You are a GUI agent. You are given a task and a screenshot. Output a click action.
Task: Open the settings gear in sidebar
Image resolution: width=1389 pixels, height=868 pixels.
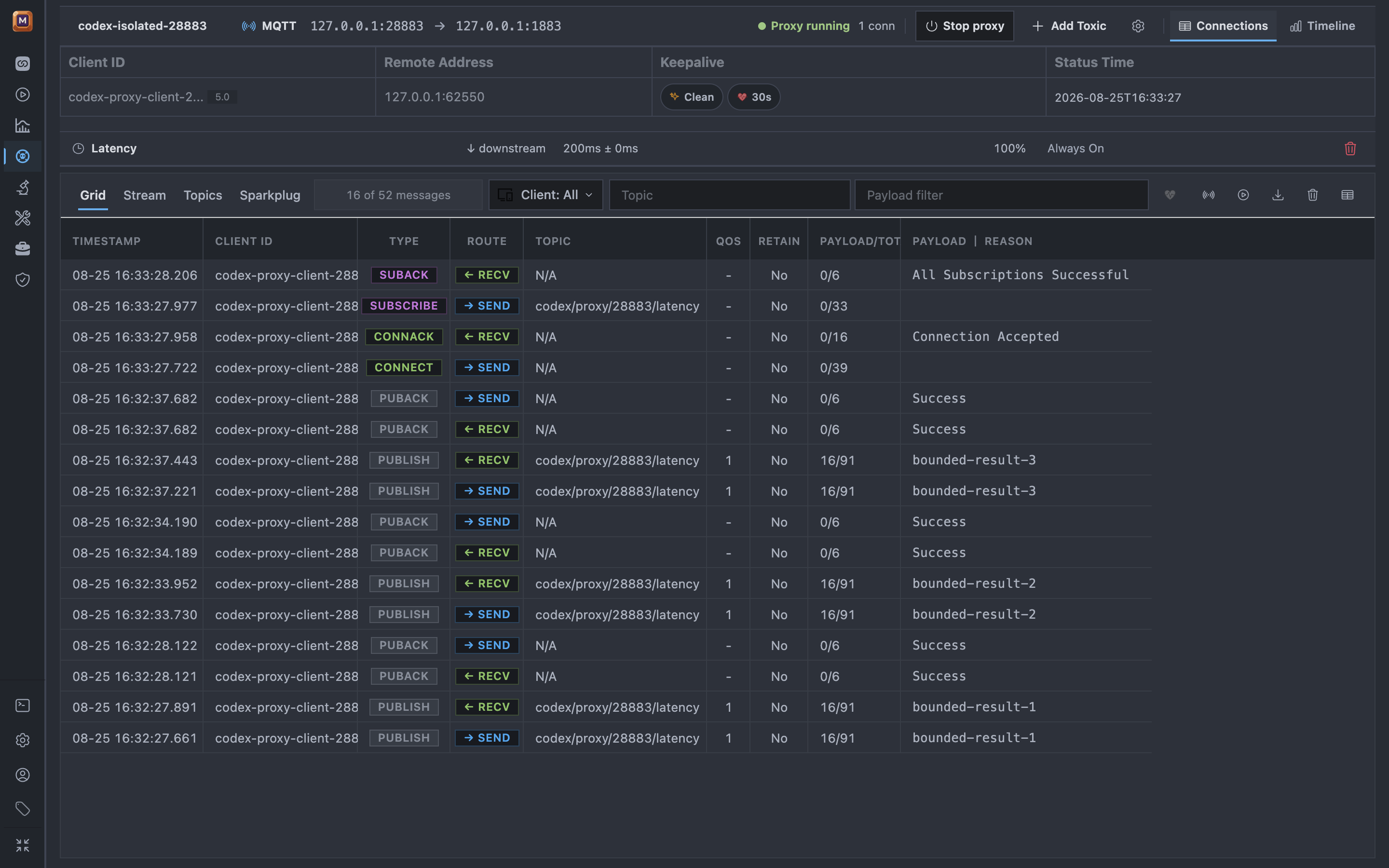(x=22, y=741)
